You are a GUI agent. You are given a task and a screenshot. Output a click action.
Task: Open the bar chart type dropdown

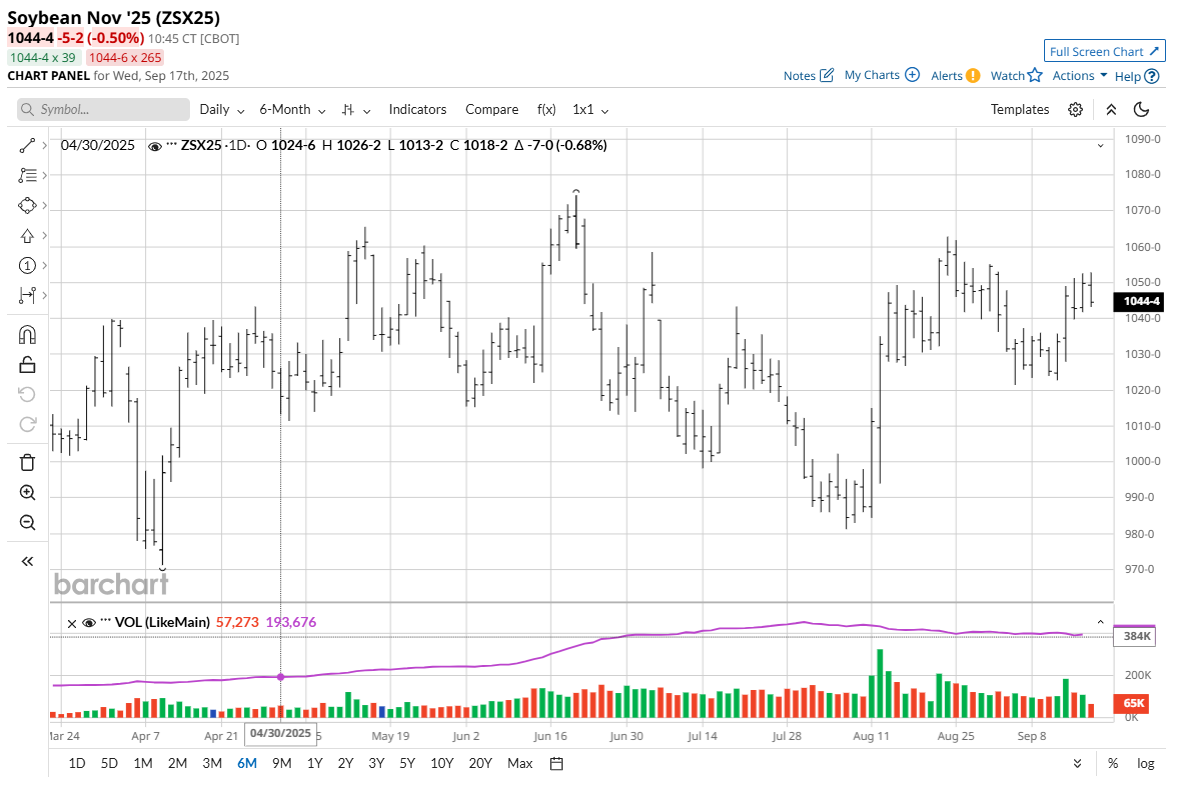pos(355,109)
